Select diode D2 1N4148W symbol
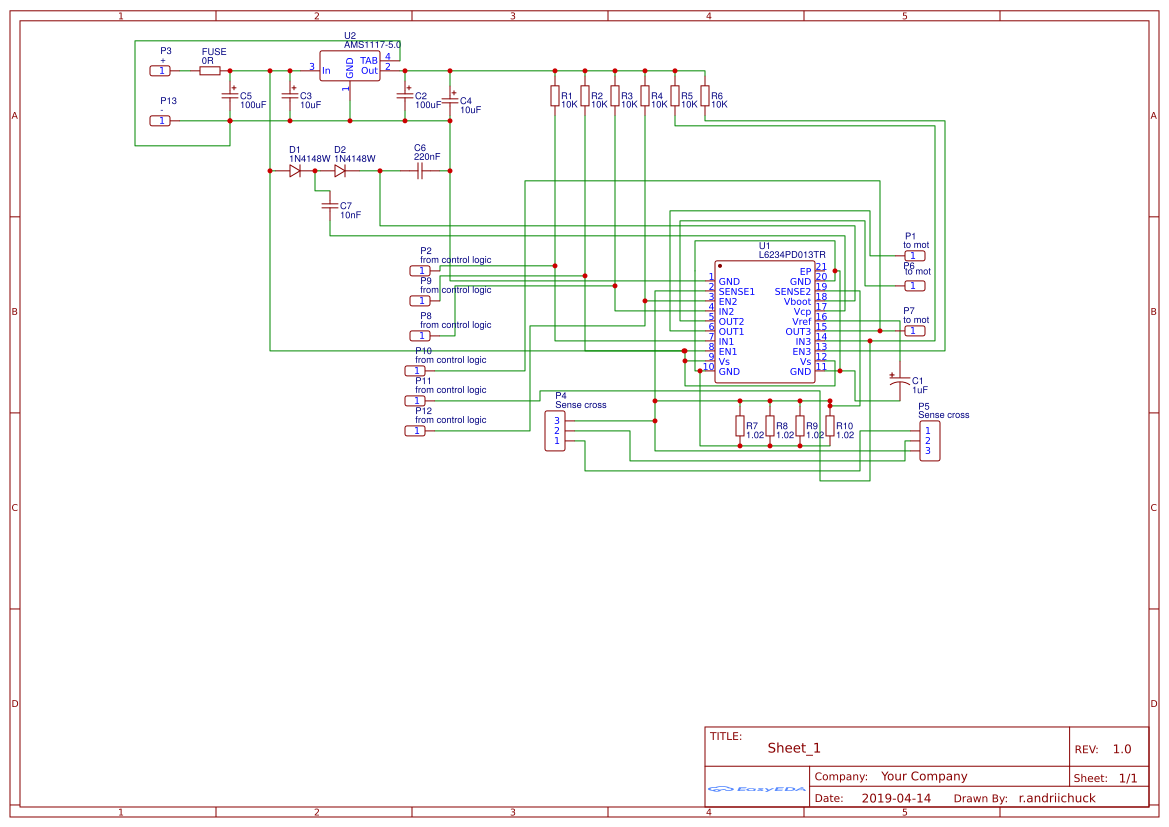The height and width of the screenshot is (827, 1169). point(340,171)
